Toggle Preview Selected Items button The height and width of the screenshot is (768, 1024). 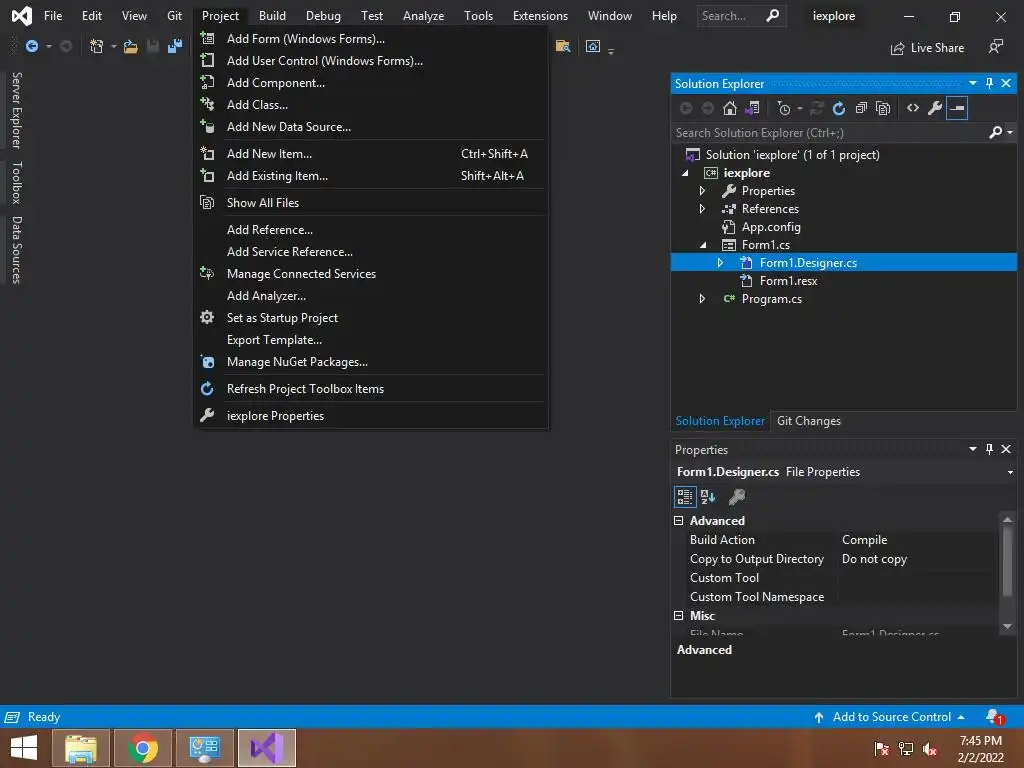[x=957, y=108]
